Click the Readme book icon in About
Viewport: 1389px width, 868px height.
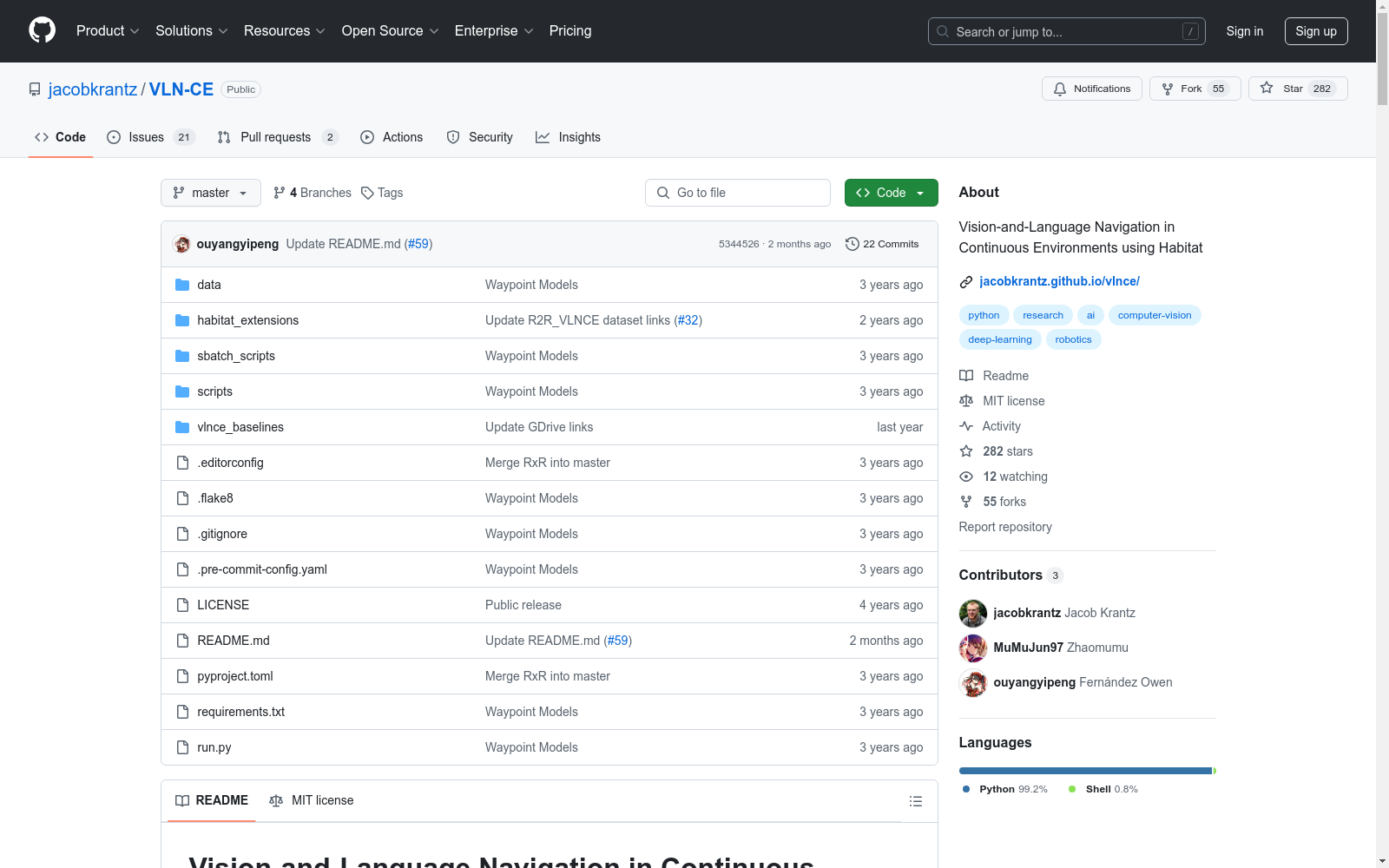click(x=966, y=376)
